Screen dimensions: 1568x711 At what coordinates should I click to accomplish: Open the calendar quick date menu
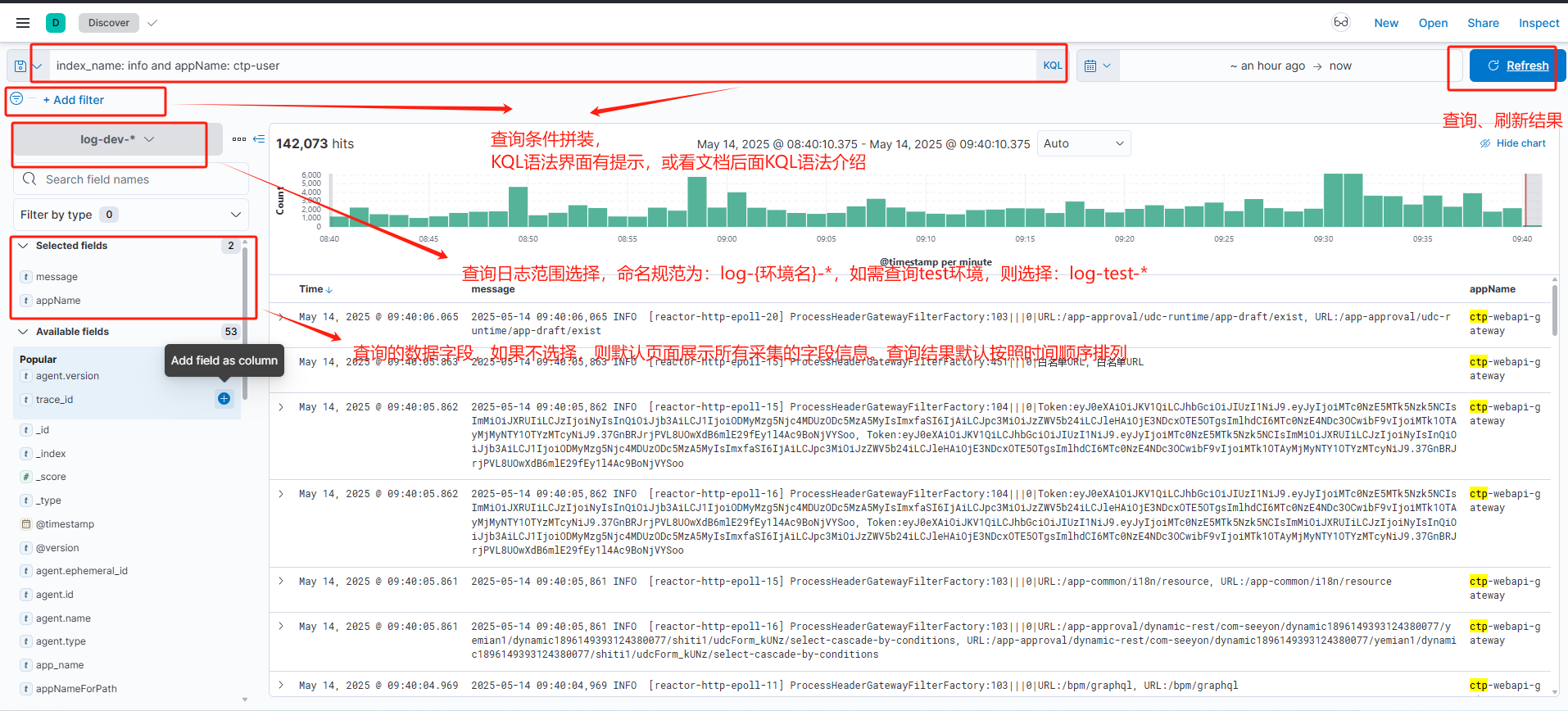click(x=1097, y=66)
